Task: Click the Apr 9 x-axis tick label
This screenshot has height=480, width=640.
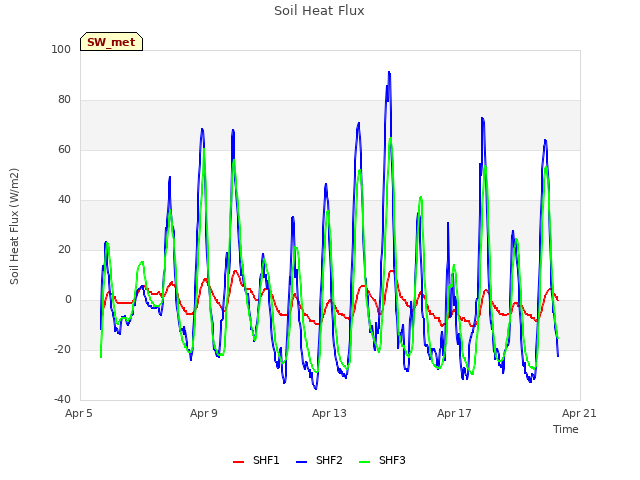Action: click(204, 413)
